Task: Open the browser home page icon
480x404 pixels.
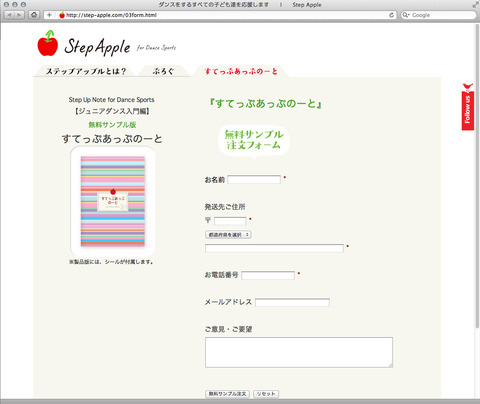Action: pyautogui.click(x=34, y=15)
